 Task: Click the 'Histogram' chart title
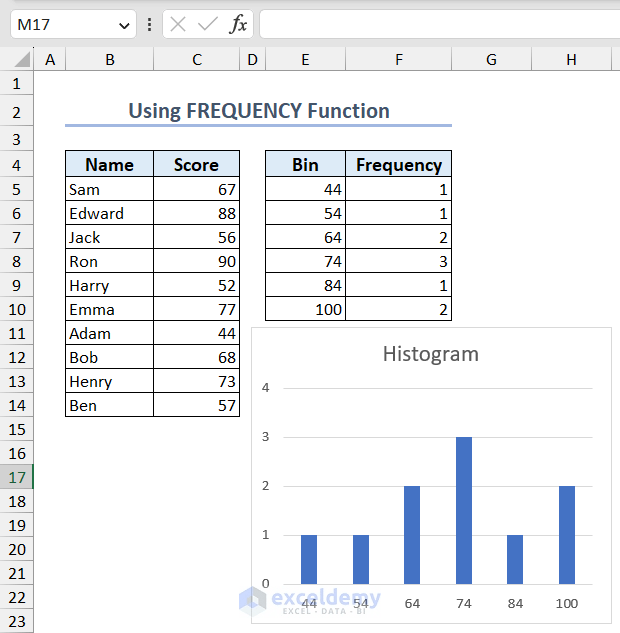tap(431, 354)
